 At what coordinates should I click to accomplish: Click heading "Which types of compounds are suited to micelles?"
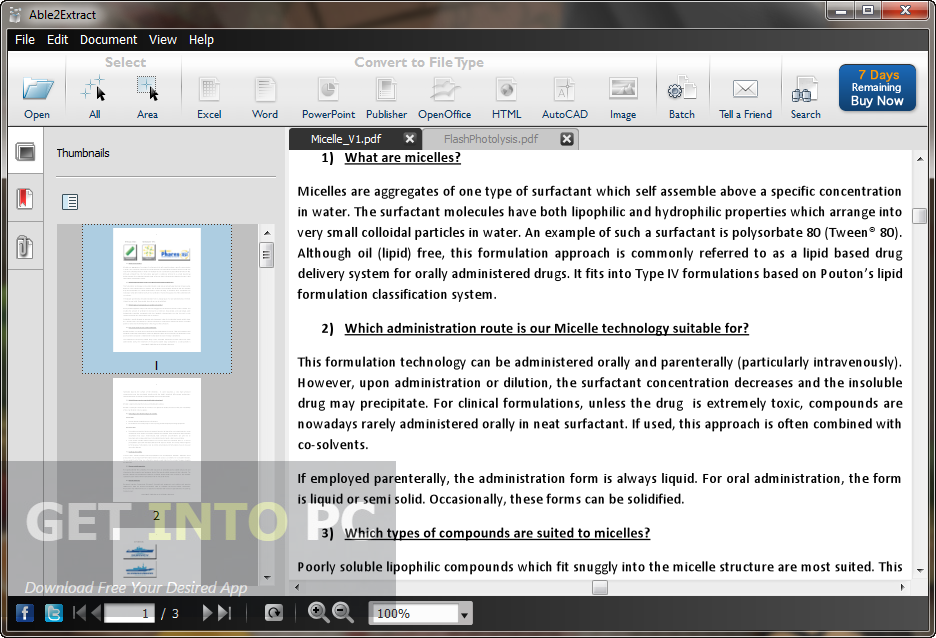[497, 533]
